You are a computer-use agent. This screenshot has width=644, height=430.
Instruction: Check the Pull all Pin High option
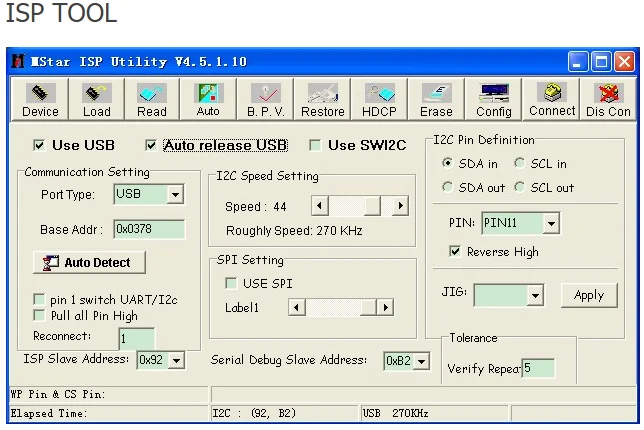click(39, 315)
